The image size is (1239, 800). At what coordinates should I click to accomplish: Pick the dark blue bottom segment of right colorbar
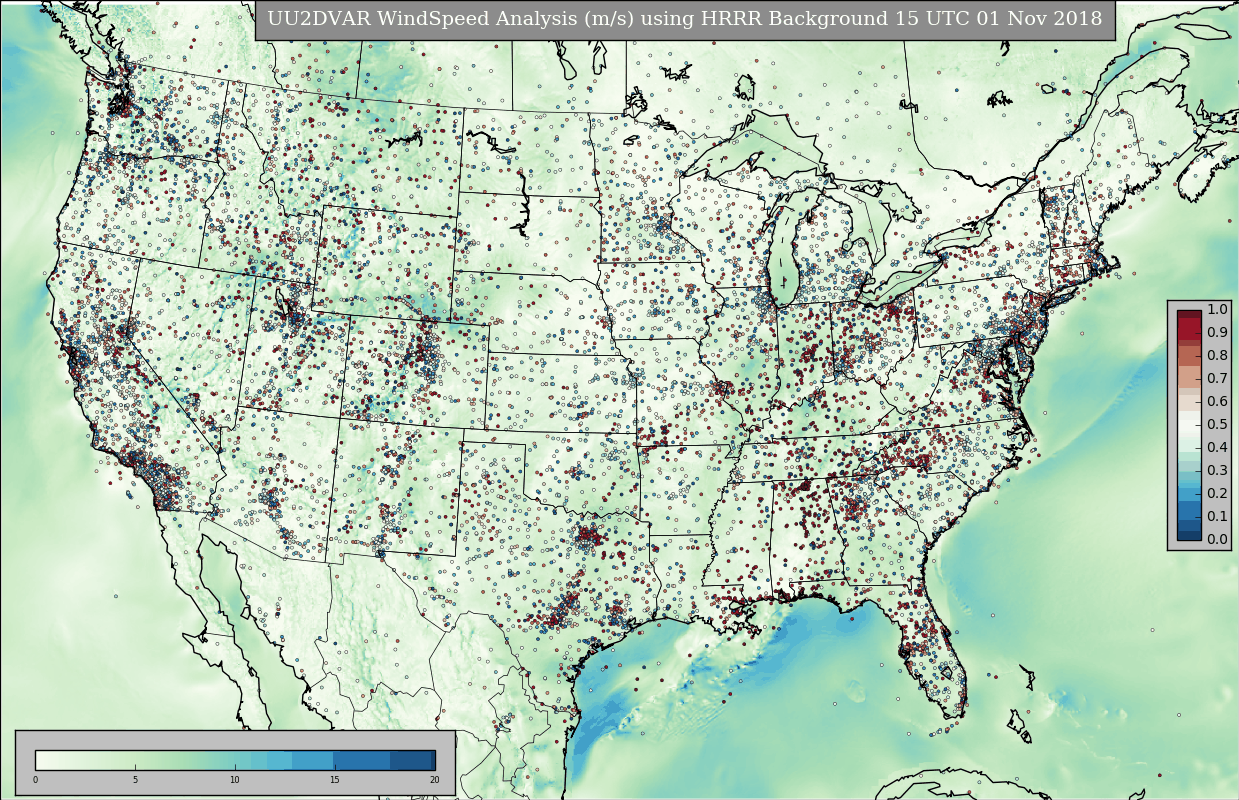(1189, 535)
